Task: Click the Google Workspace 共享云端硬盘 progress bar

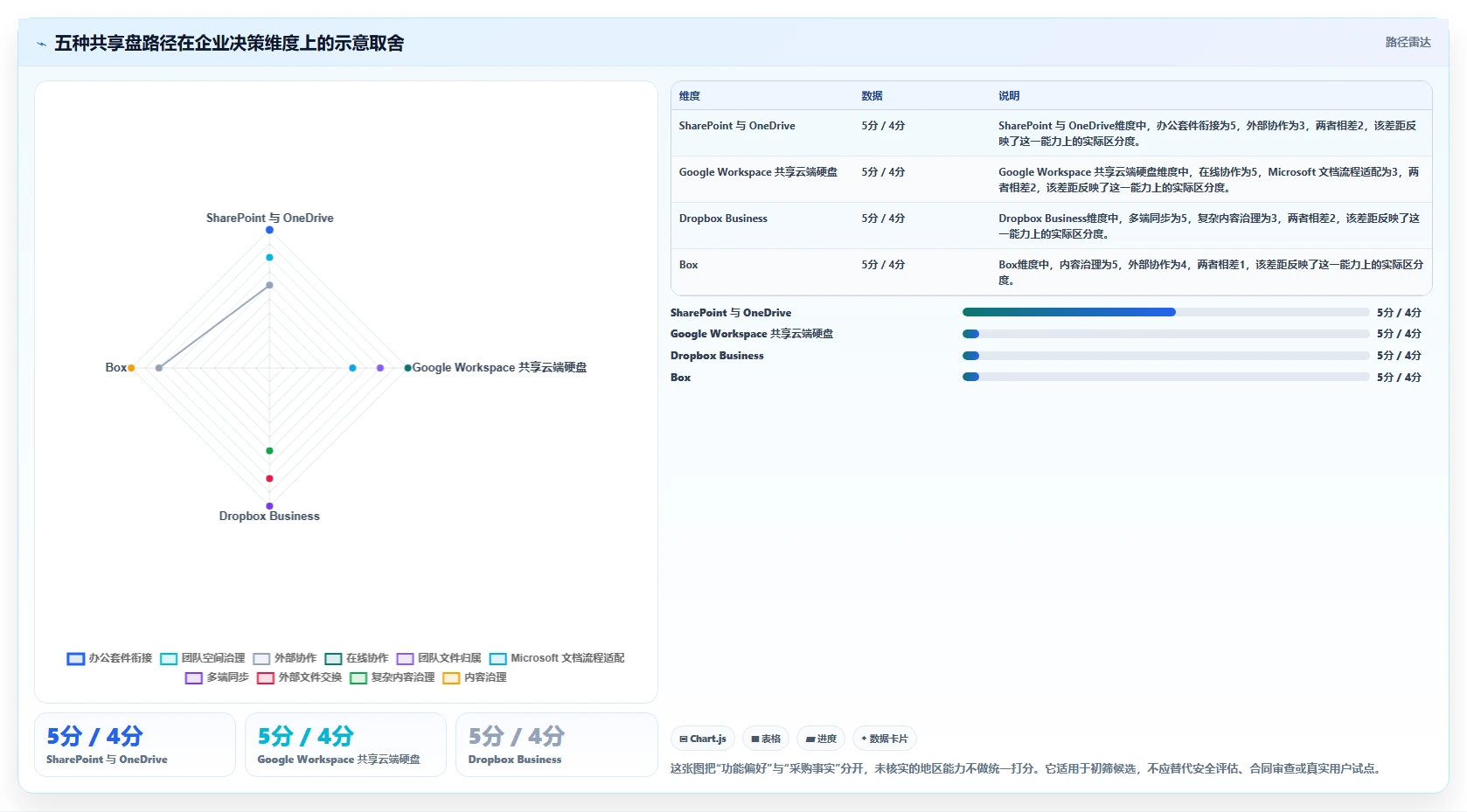Action: point(1165,334)
